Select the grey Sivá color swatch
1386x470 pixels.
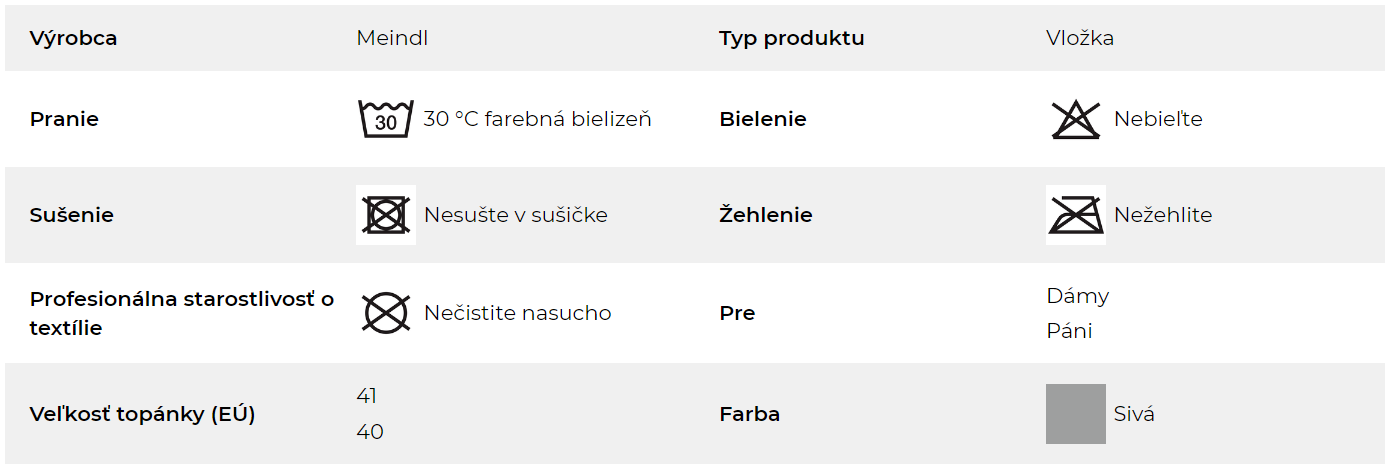coord(1076,414)
